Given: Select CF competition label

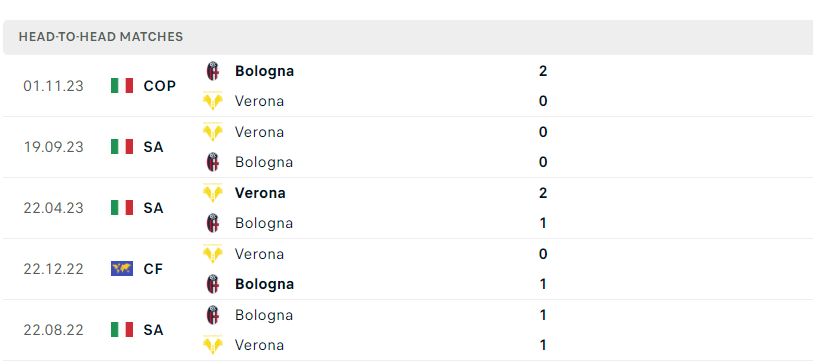Looking at the screenshot, I should pos(153,269).
